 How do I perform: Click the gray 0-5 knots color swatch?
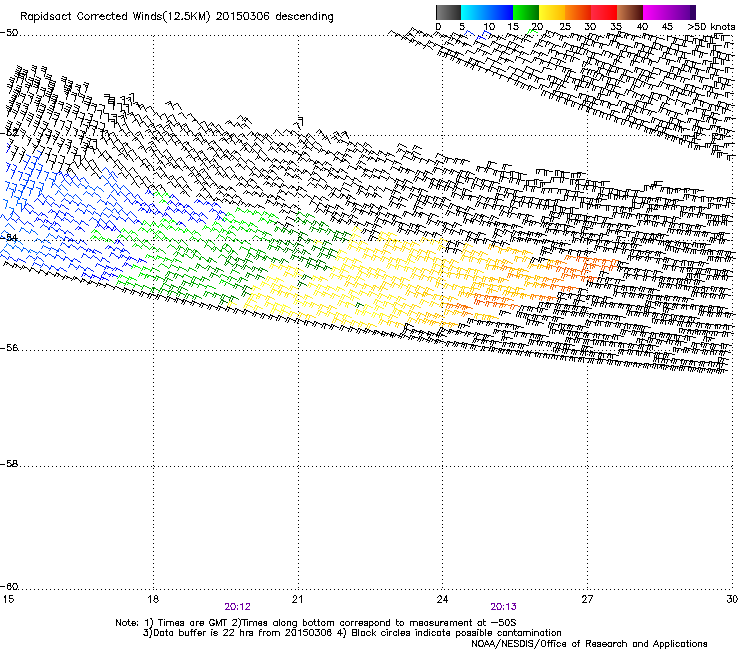[x=448, y=12]
